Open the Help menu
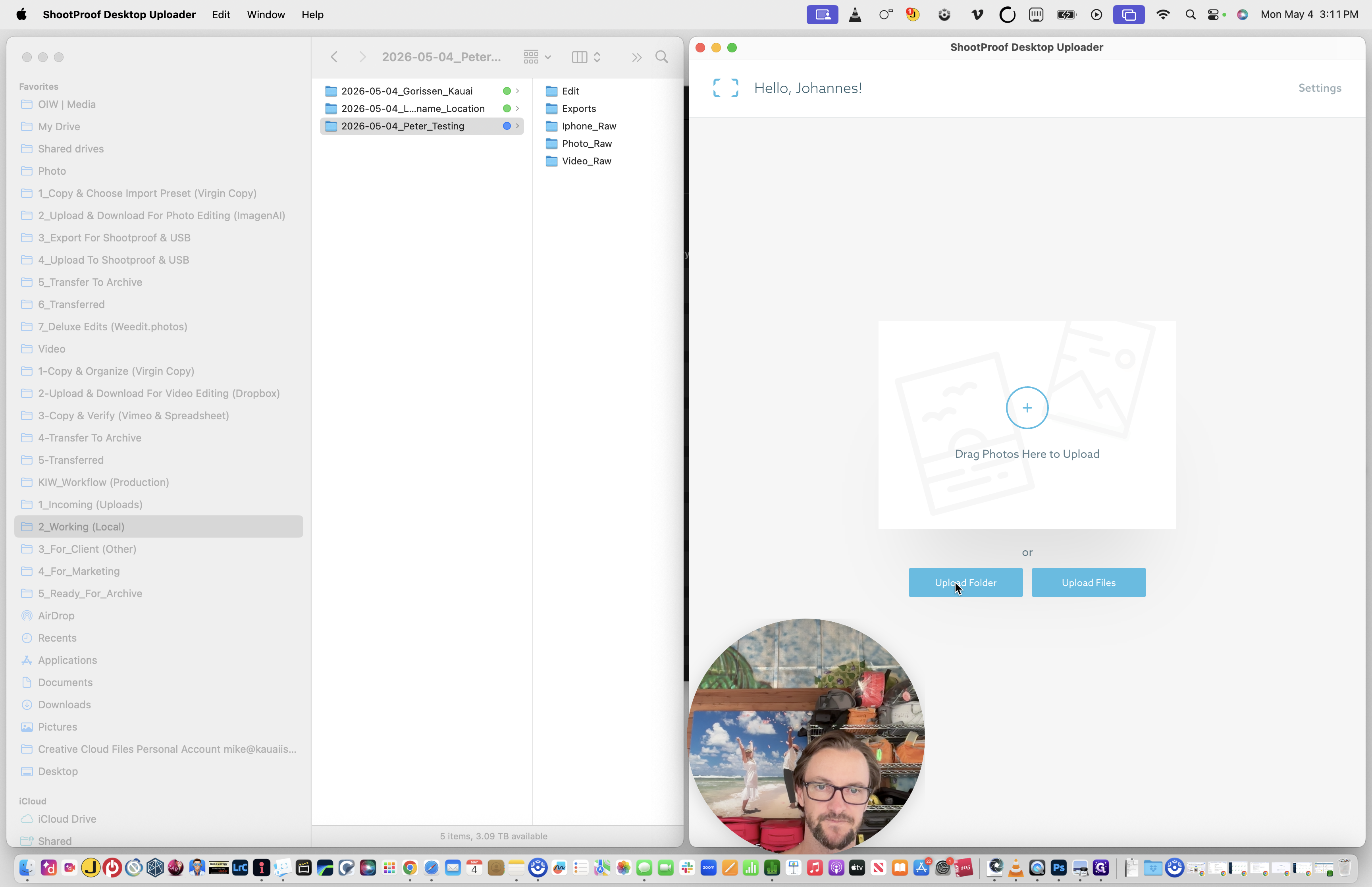The height and width of the screenshot is (887, 1372). click(x=312, y=14)
